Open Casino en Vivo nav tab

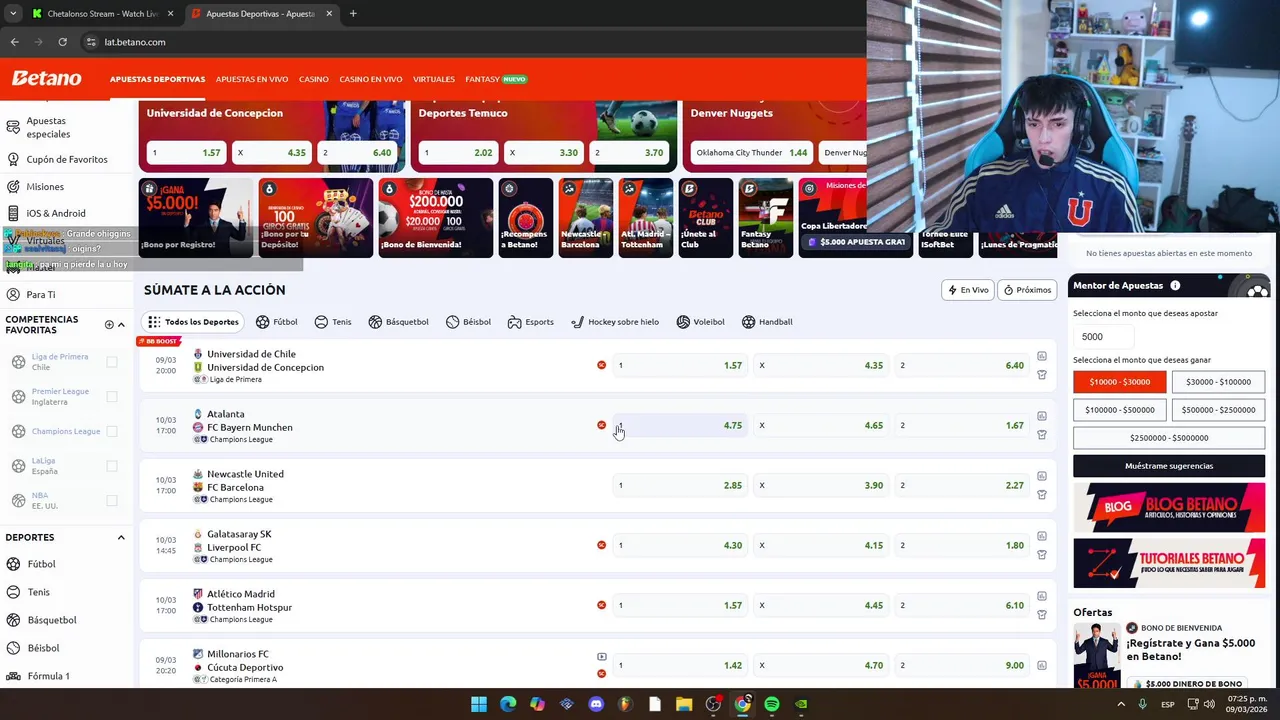coord(371,79)
